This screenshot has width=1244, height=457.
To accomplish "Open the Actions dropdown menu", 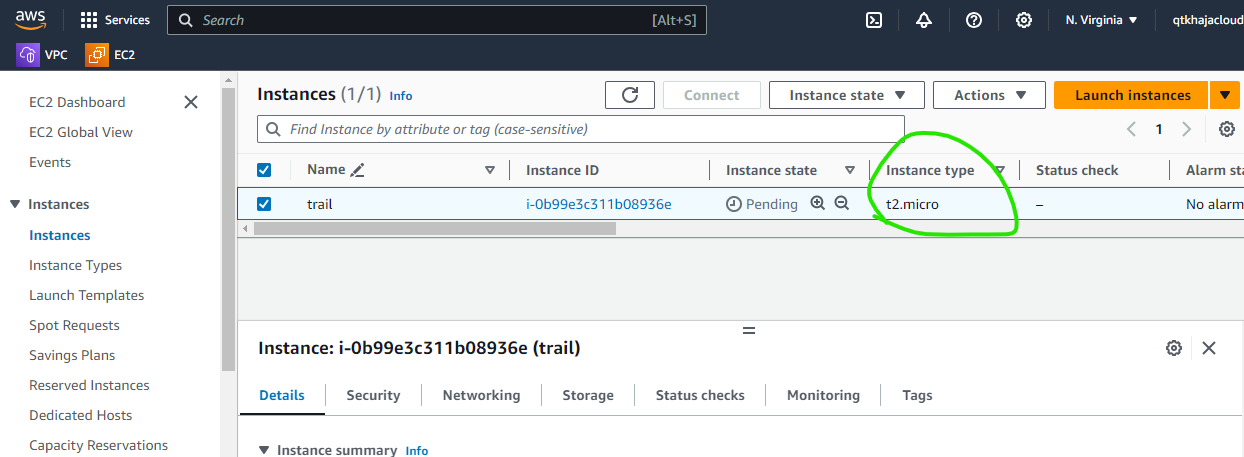I will click(989, 95).
